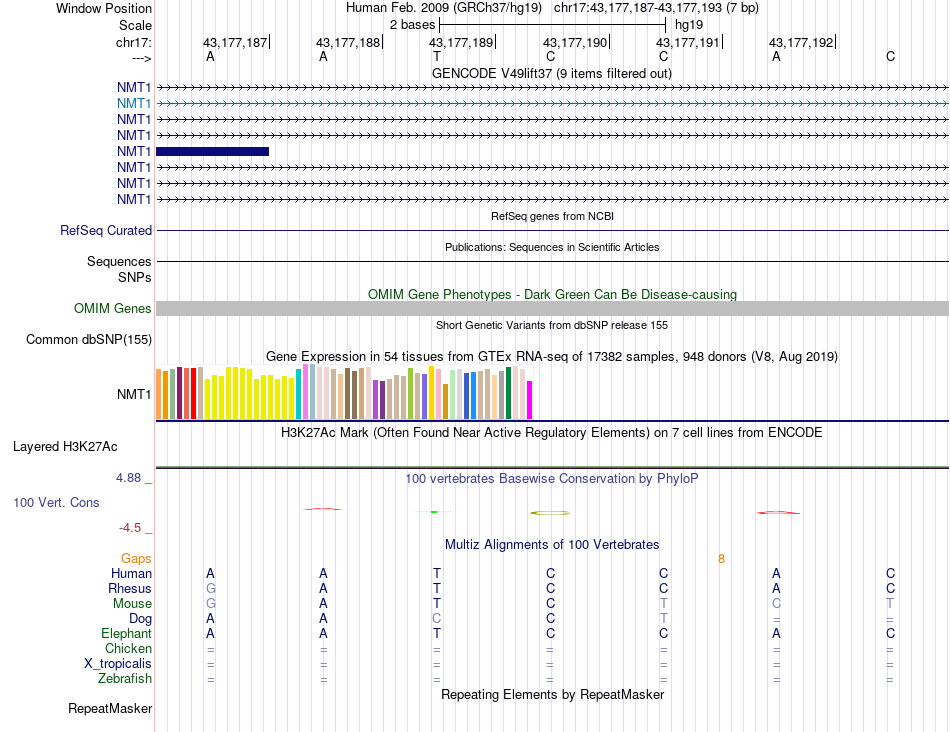Viewport: 950px width, 732px height.
Task: Open the RefSeq Curated track label
Action: click(106, 230)
